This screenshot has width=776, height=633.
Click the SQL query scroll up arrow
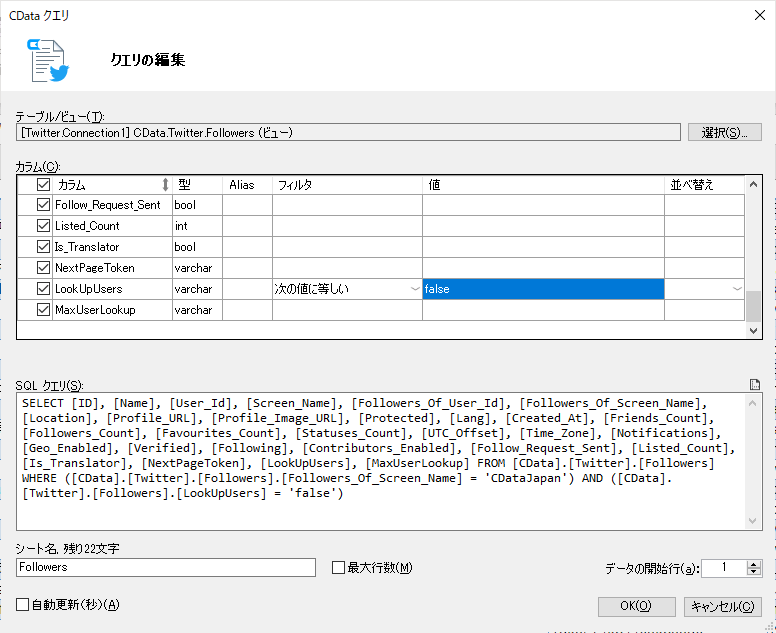click(753, 403)
